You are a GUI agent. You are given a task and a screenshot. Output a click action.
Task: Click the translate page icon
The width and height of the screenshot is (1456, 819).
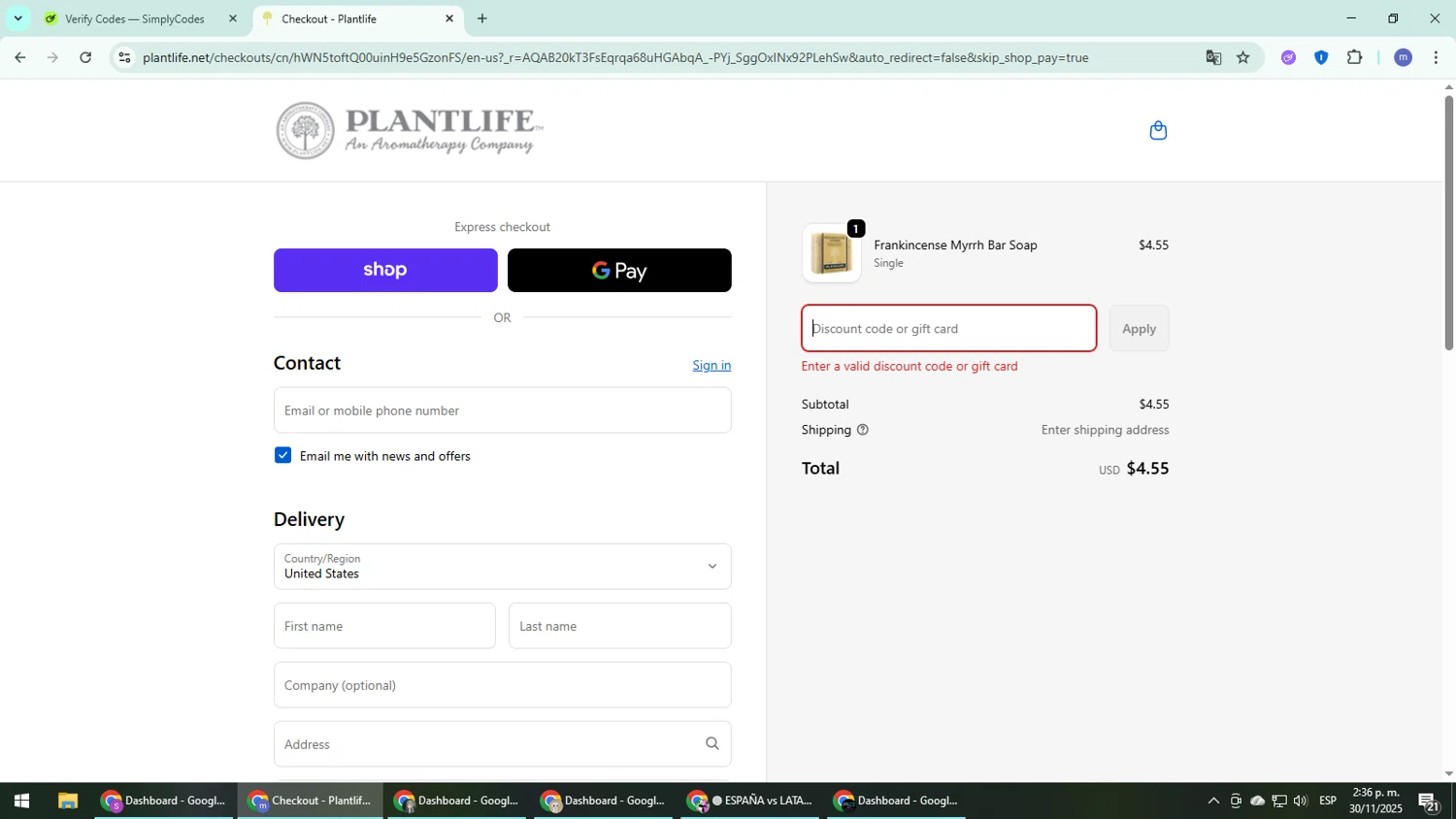[1213, 57]
